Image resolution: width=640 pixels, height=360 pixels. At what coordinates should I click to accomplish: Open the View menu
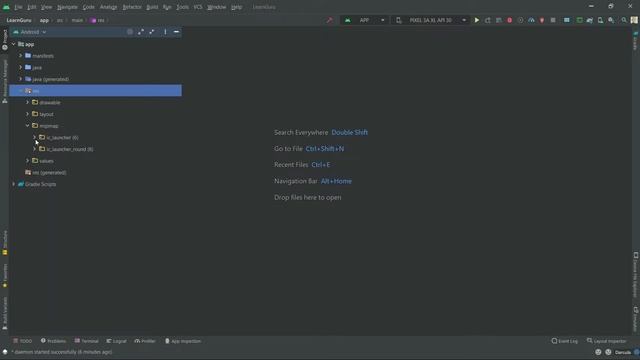point(47,7)
